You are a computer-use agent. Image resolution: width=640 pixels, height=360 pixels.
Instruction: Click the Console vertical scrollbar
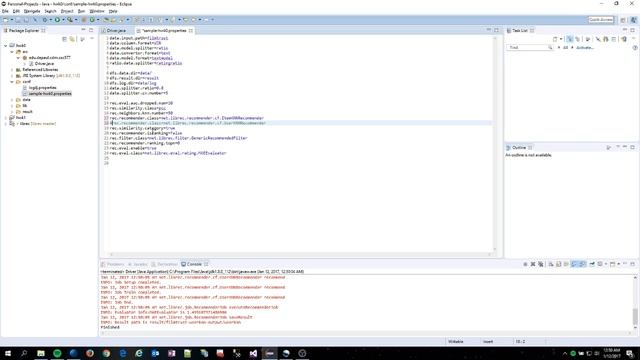(x=635, y=302)
